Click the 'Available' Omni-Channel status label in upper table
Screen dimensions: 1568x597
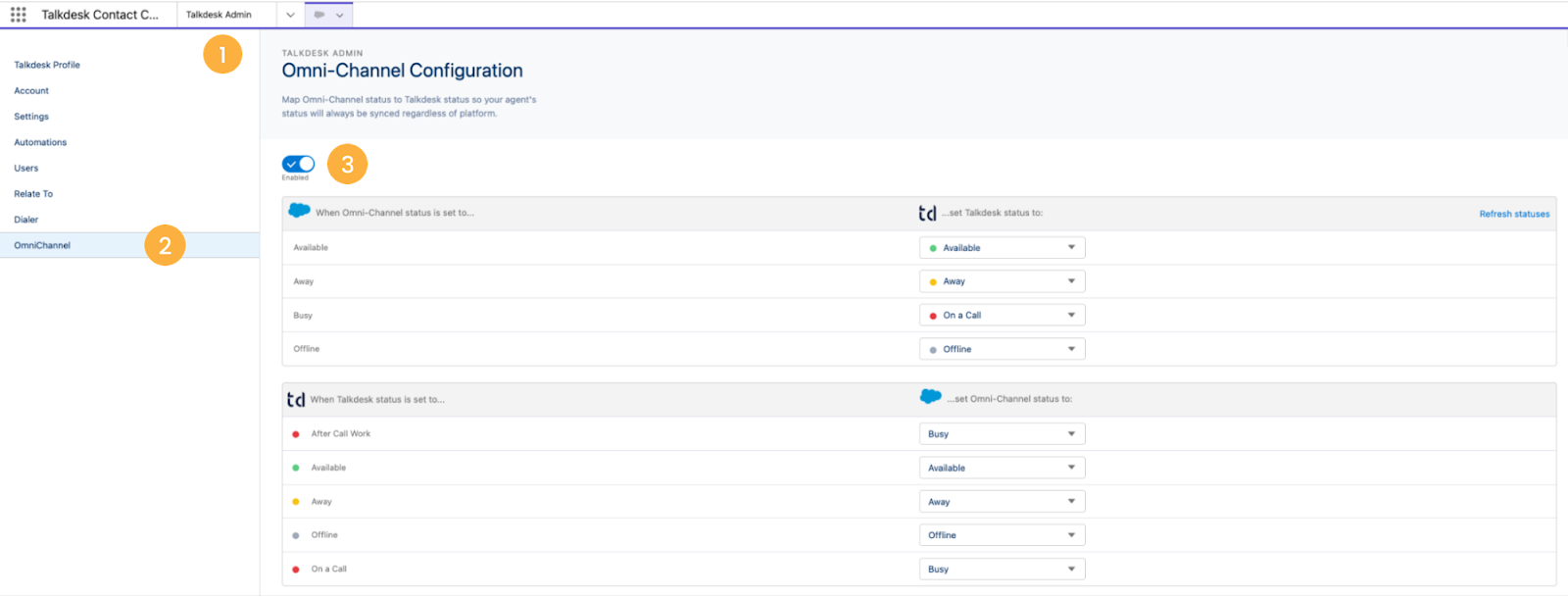[x=311, y=248]
